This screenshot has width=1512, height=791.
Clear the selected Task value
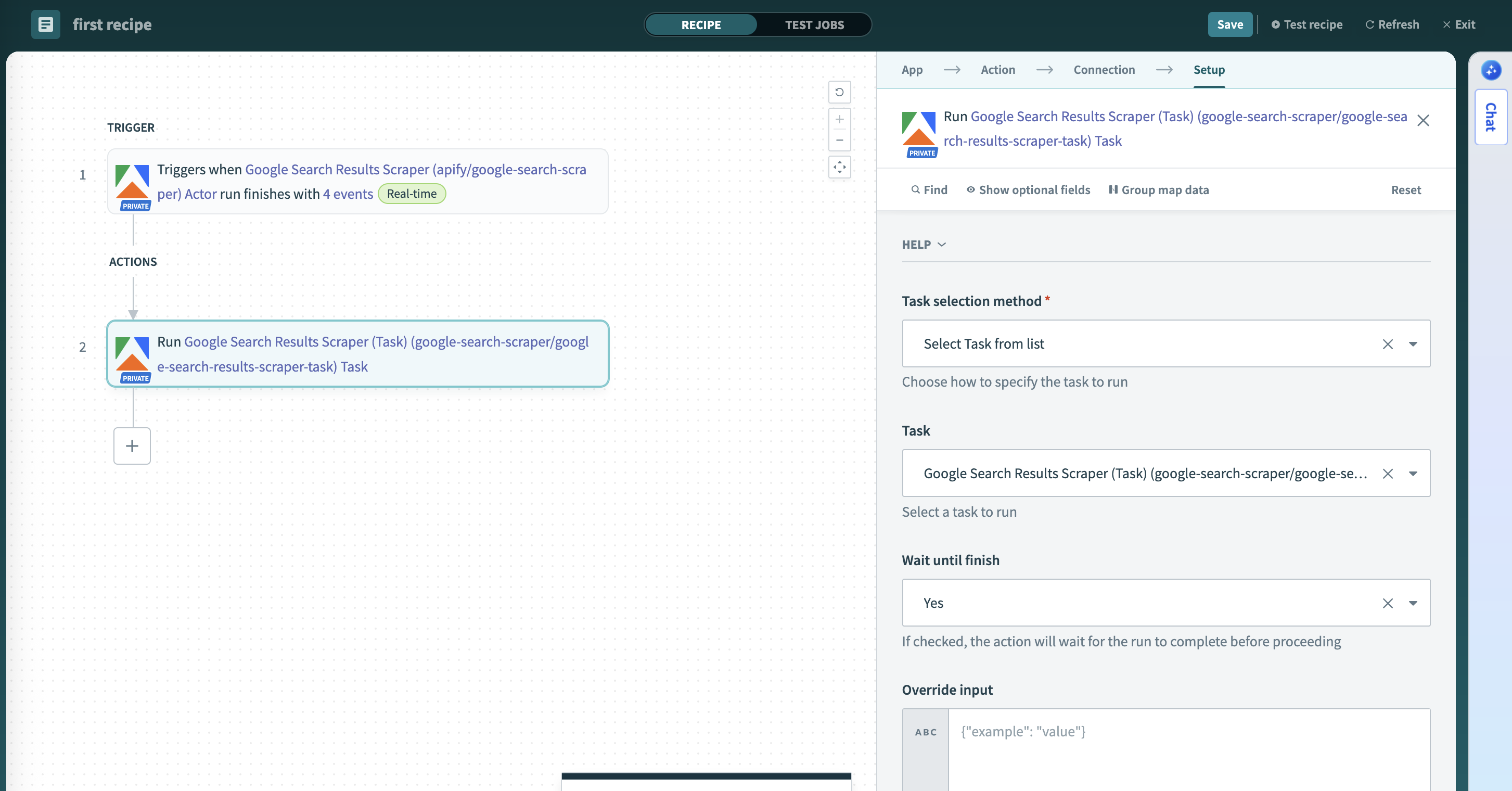1388,474
